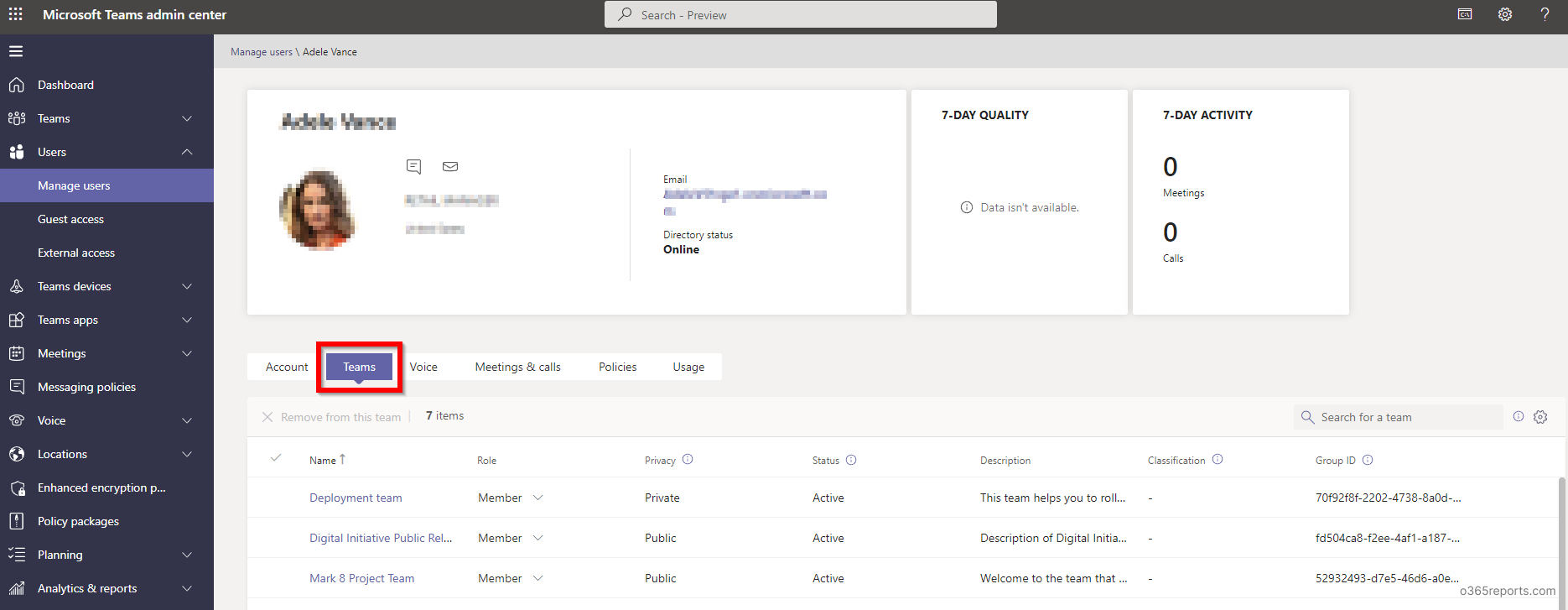Click the Dashboard home icon

coord(17,85)
